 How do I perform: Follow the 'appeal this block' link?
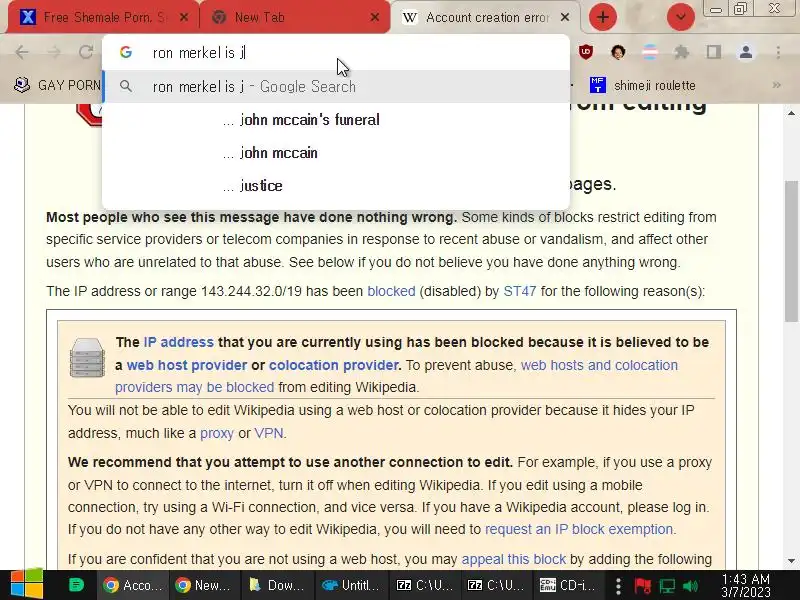click(x=514, y=559)
